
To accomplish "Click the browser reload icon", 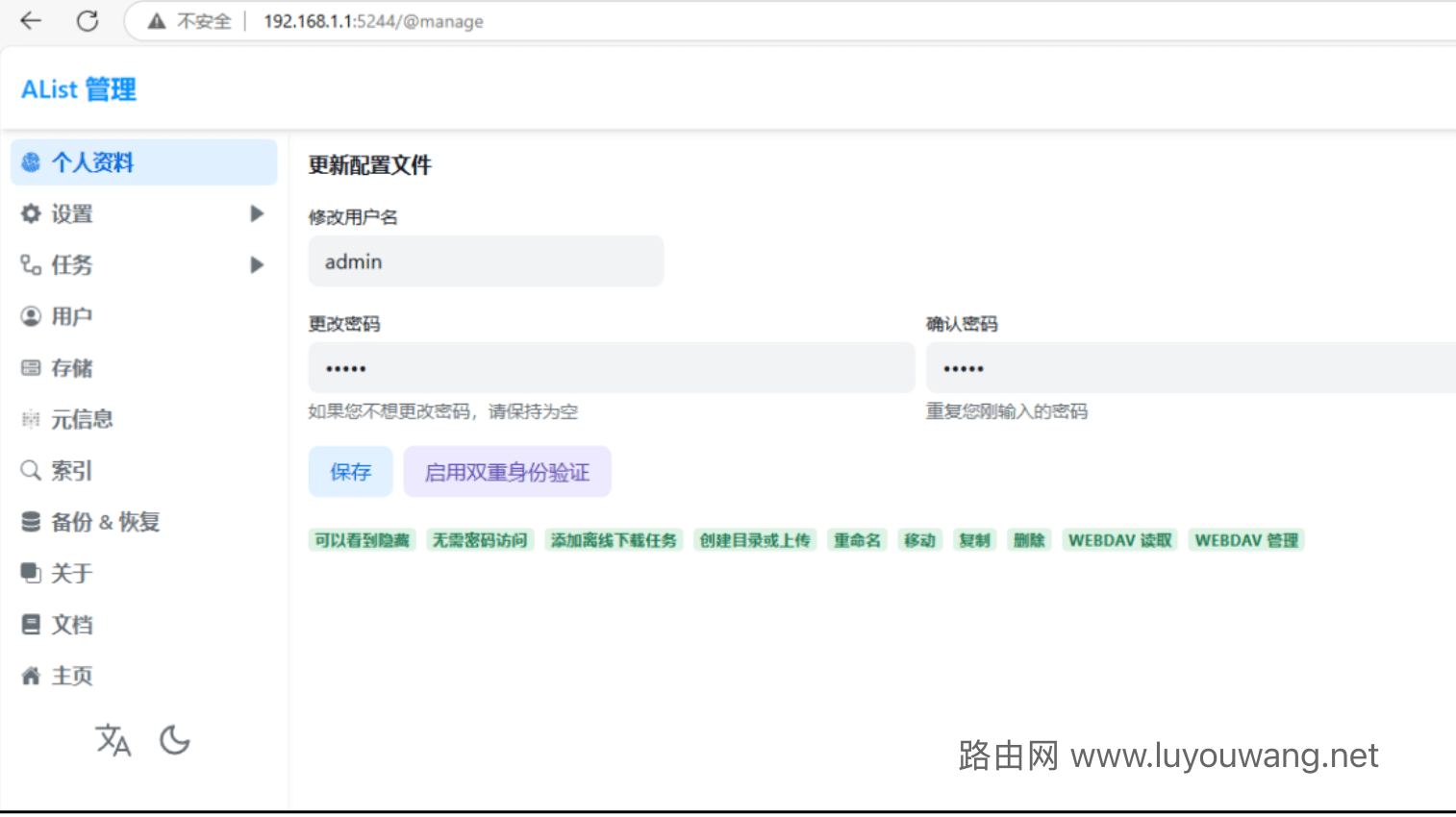I will 88,21.
